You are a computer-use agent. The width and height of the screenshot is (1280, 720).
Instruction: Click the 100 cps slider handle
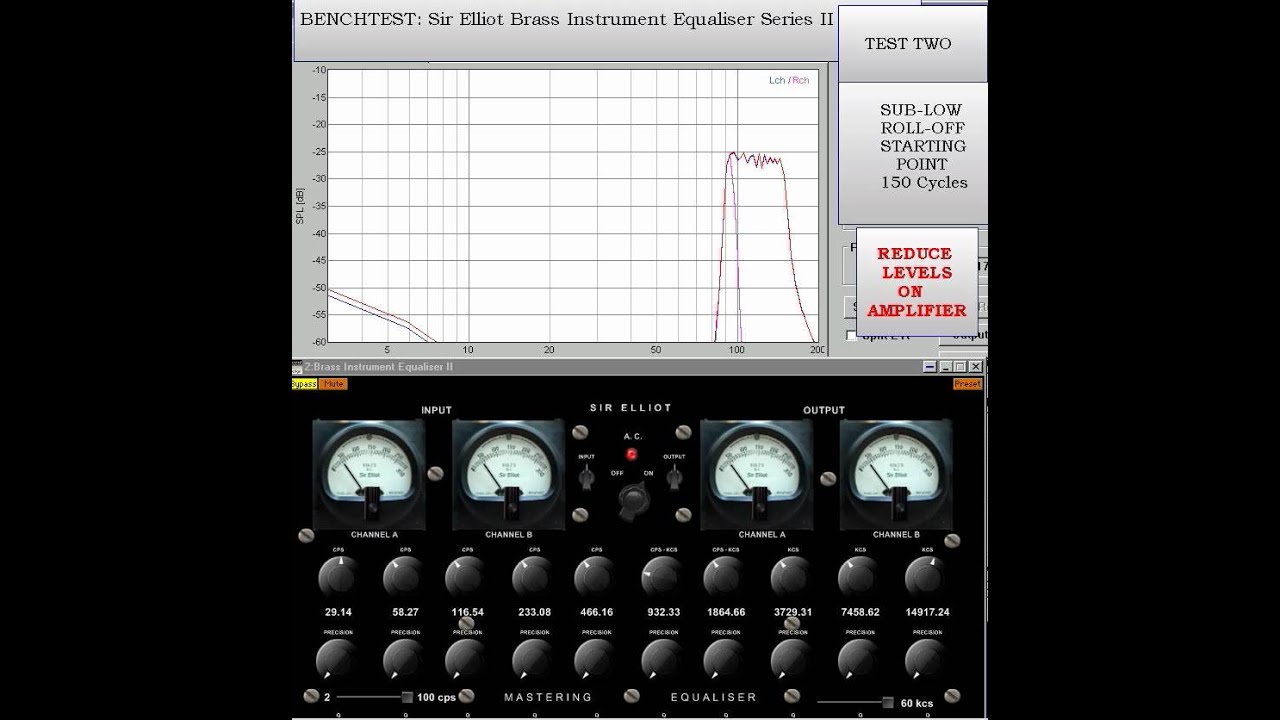(407, 697)
